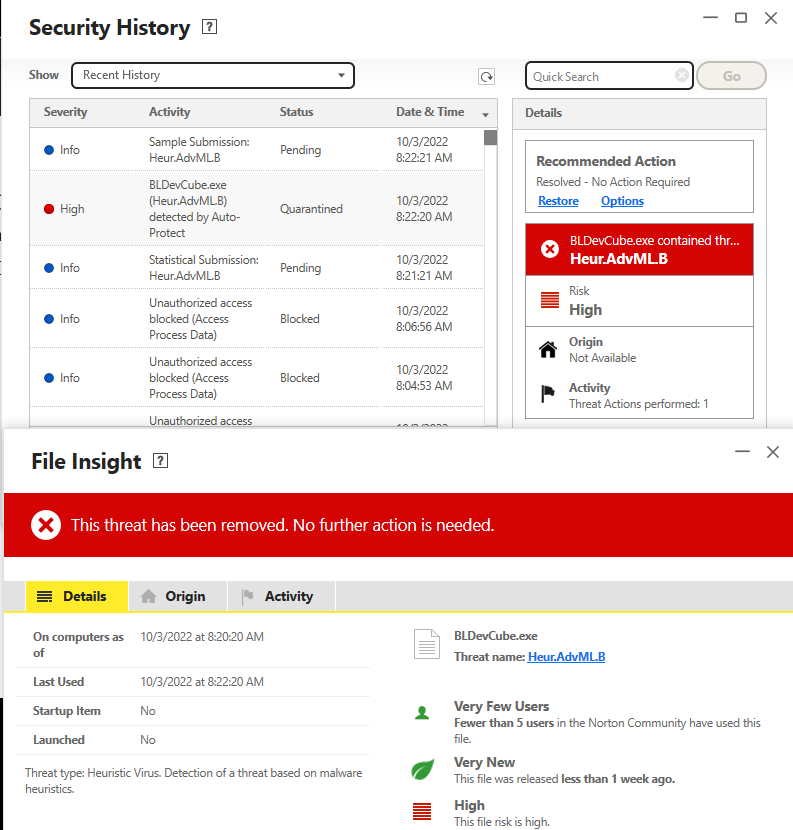Viewport: 793px width, 830px height.
Task: Sort by the Activity column header
Action: click(169, 112)
